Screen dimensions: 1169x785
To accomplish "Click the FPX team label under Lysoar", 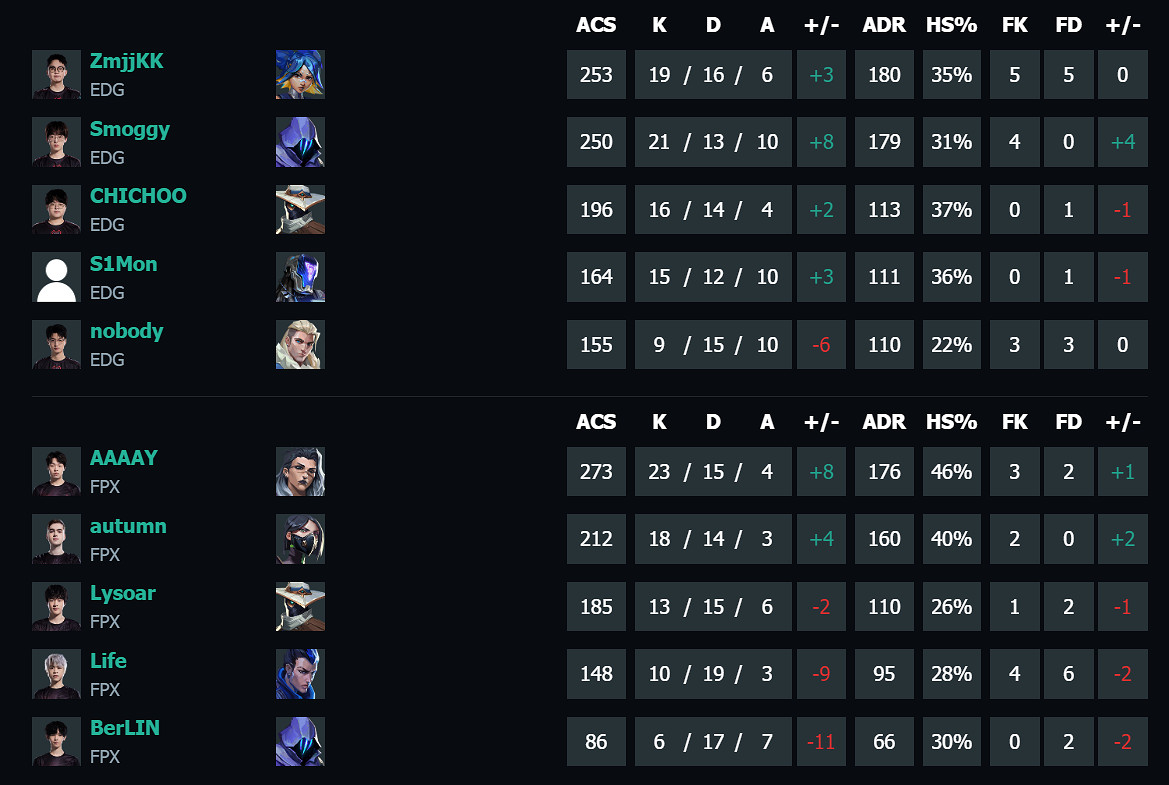I will click(107, 621).
